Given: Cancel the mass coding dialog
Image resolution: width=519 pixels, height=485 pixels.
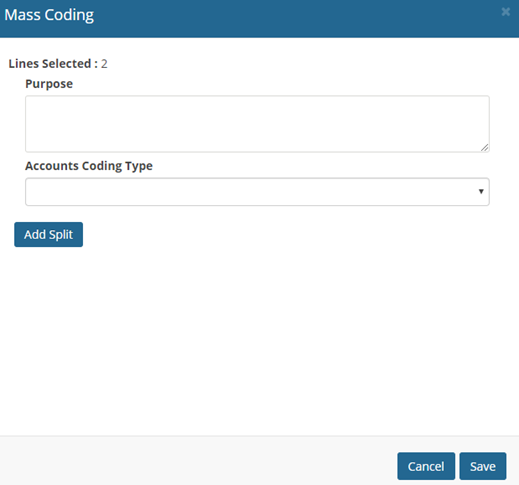Looking at the screenshot, I should (x=426, y=466).
